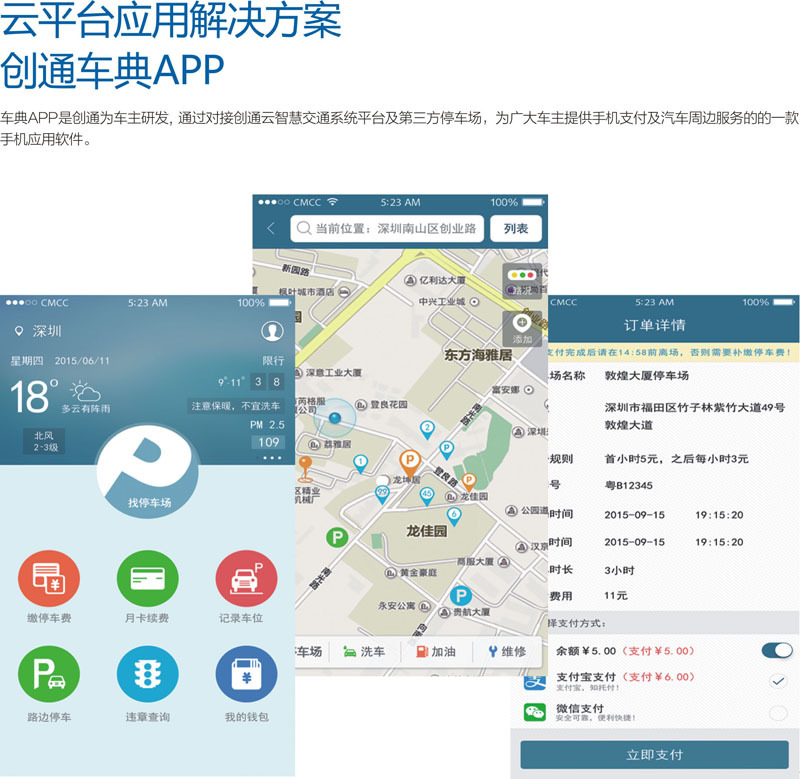
Task: Select parking marker number 6 on map
Action: pos(454,516)
